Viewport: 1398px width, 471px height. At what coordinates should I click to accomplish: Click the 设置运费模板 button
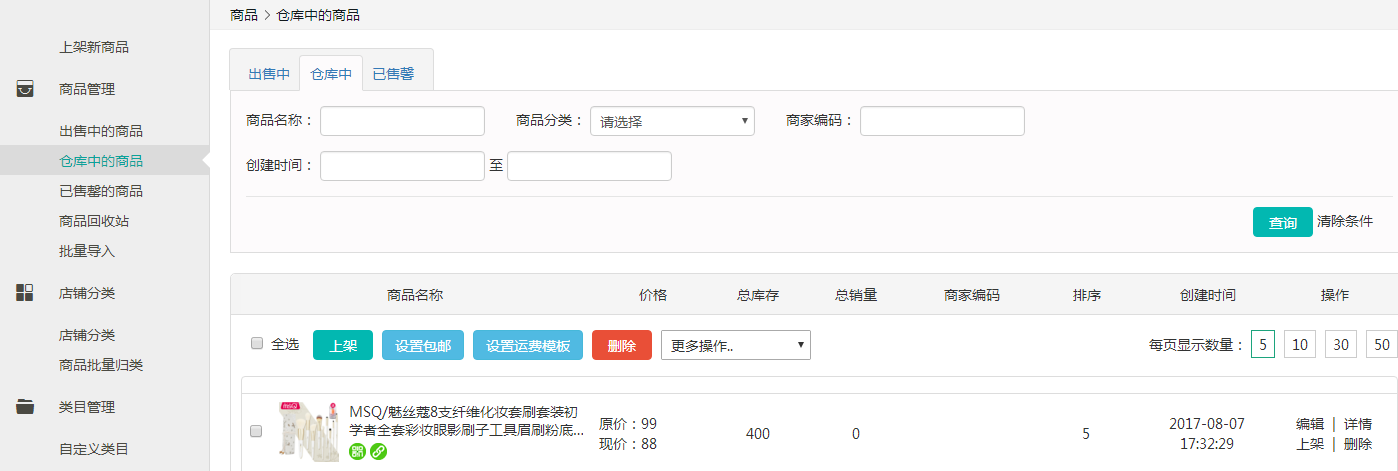pos(528,345)
